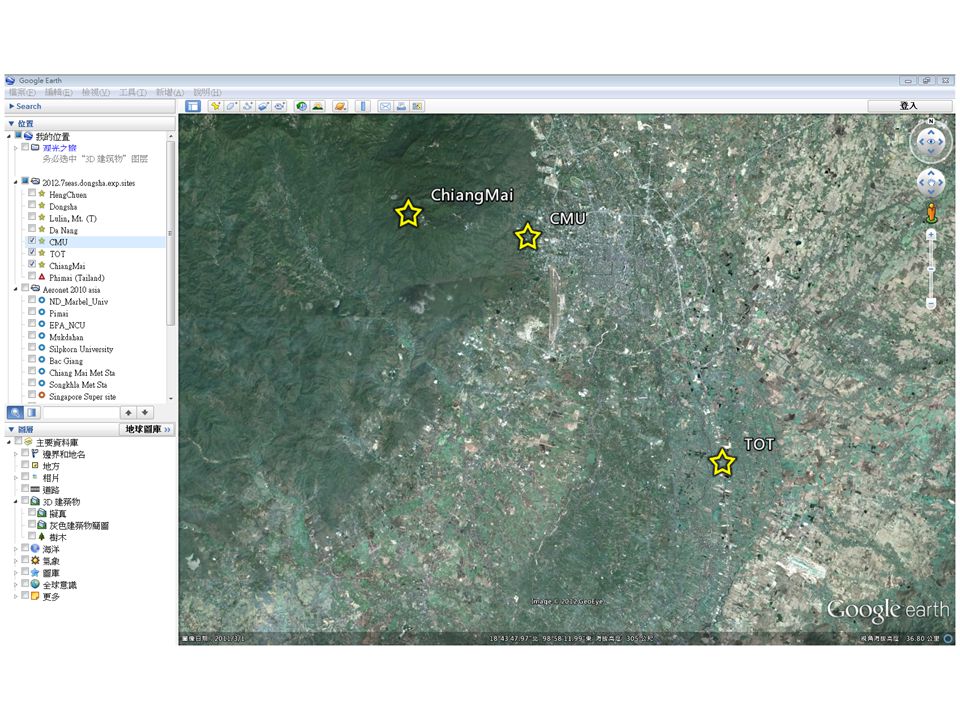
Task: Check the HengChuen placemark checkbox
Action: 32,193
